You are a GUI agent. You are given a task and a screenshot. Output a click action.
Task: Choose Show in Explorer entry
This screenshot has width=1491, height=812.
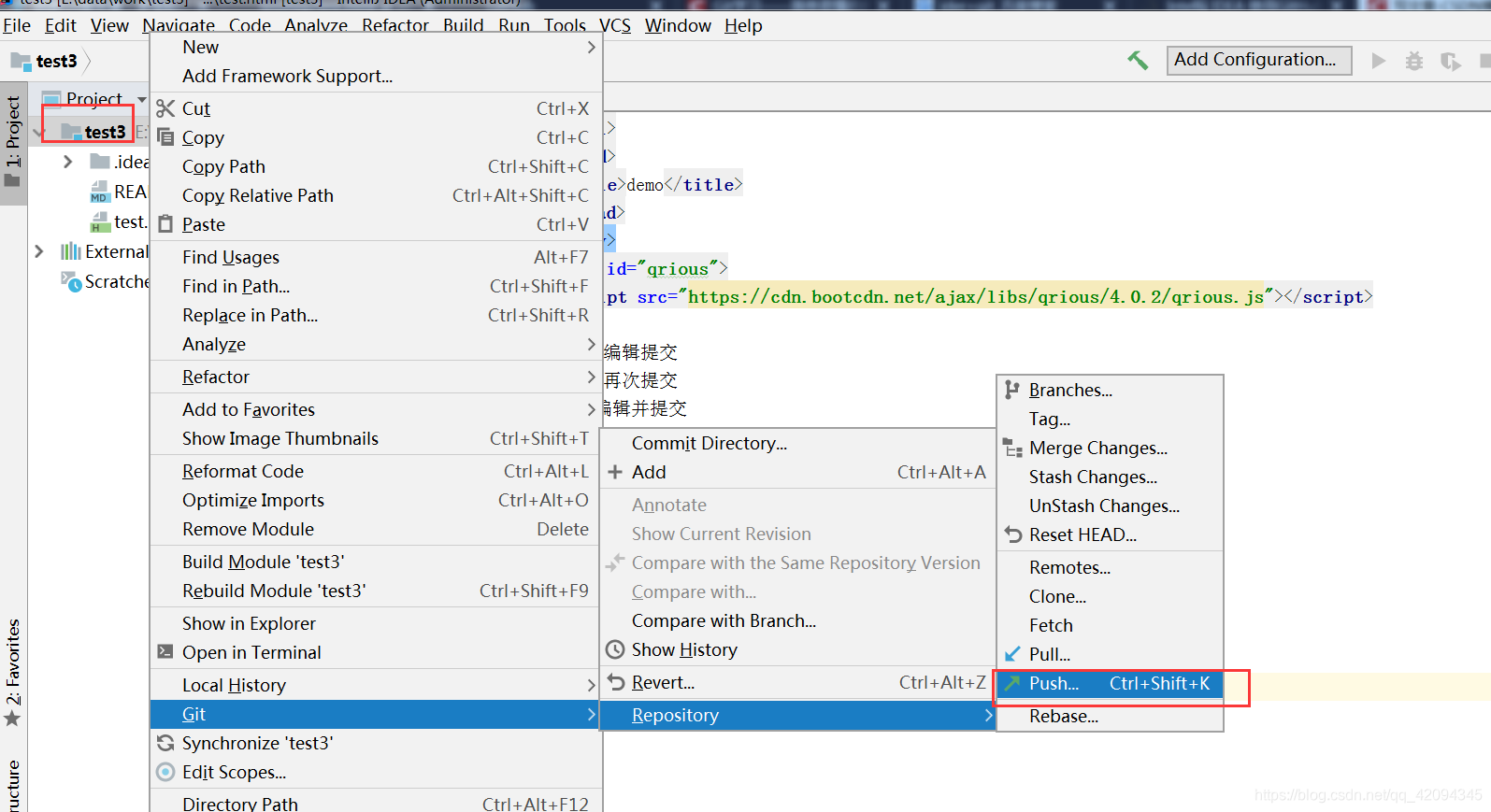tap(374, 623)
